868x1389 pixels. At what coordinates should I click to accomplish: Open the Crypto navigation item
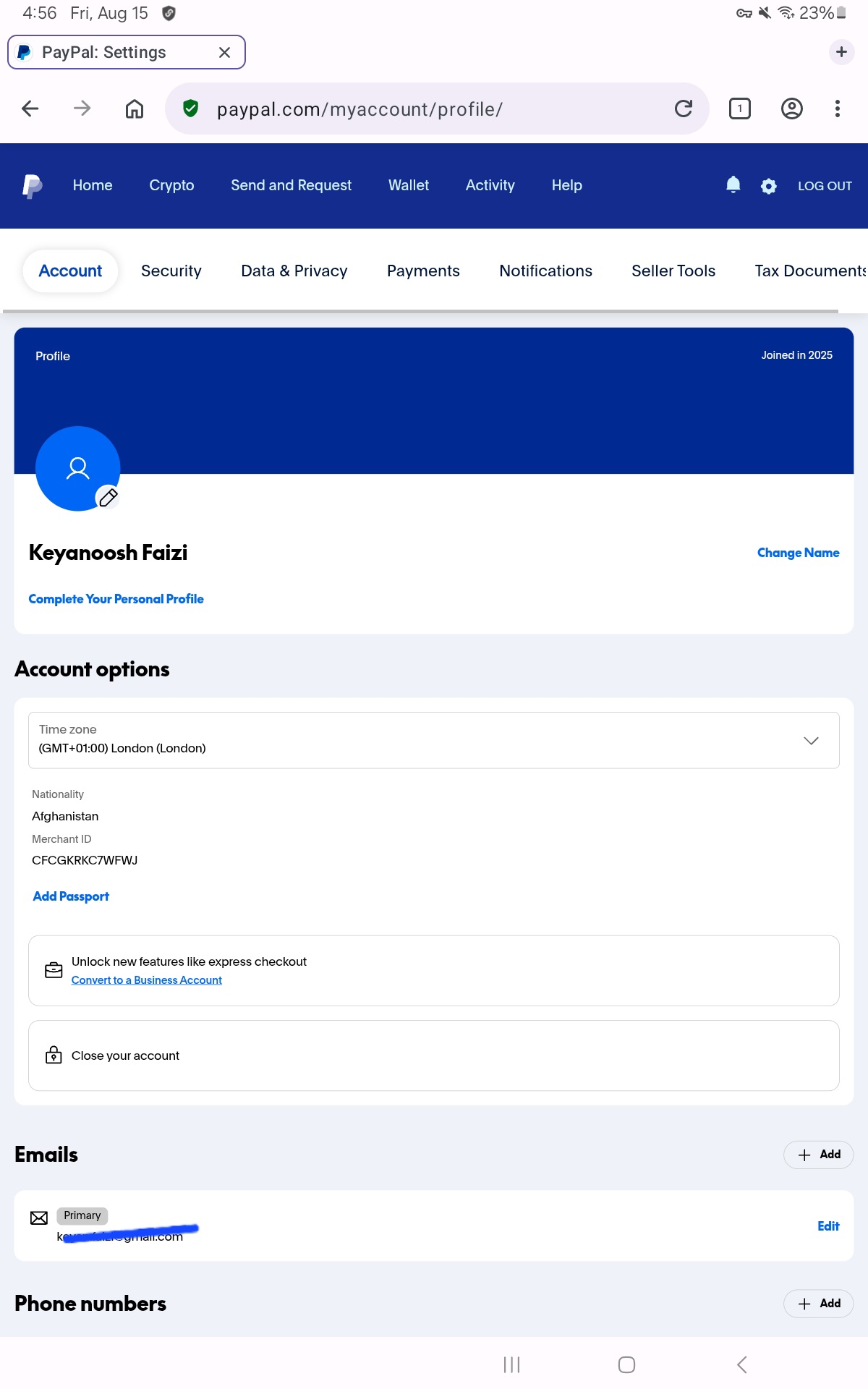171,185
